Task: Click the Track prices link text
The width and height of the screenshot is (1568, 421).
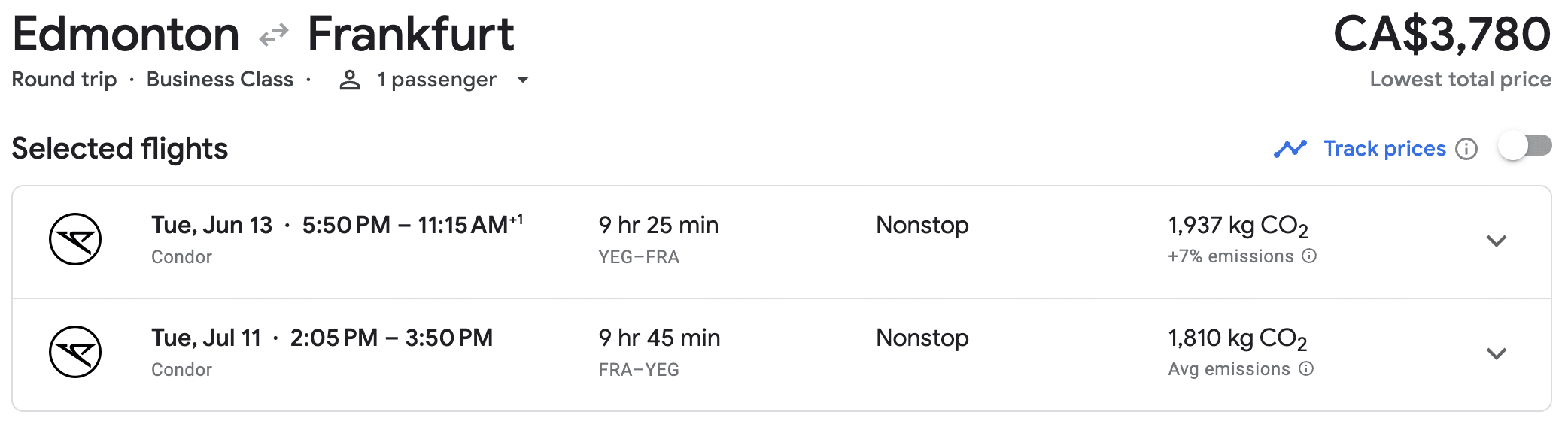Action: 1384,149
